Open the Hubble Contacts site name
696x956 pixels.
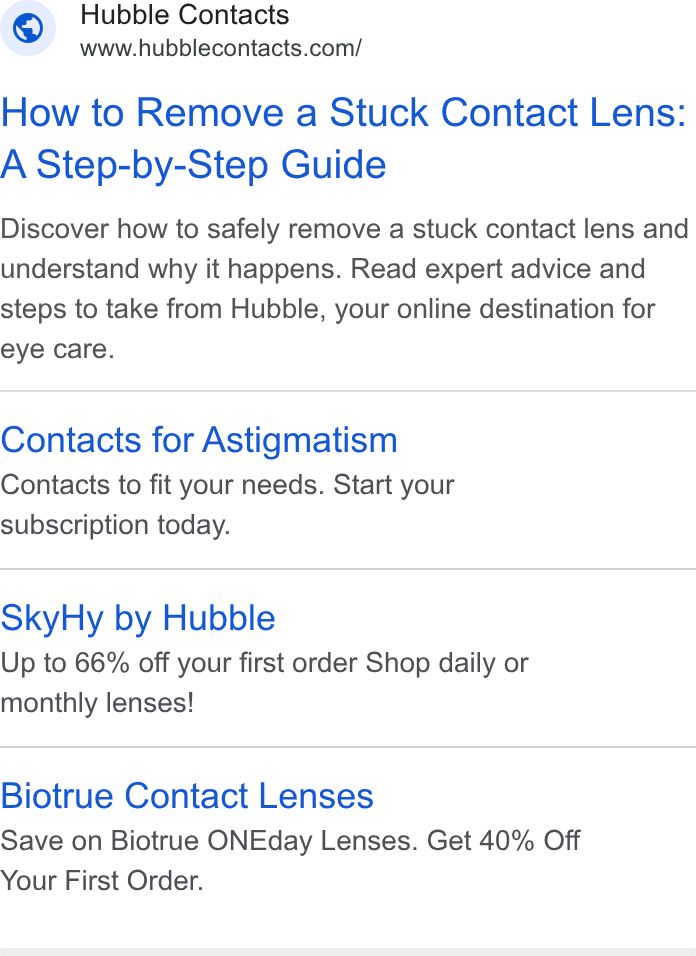click(x=185, y=15)
